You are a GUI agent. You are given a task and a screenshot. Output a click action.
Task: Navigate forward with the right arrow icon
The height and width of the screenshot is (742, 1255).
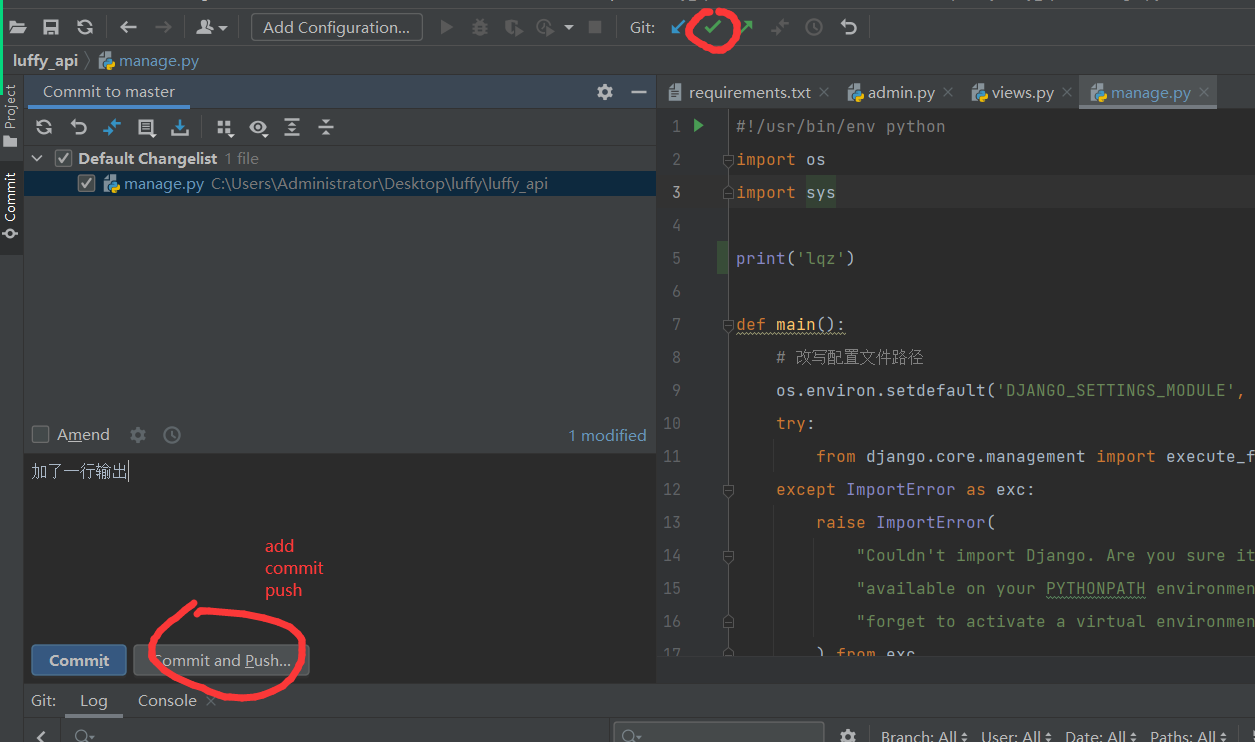[x=163, y=27]
